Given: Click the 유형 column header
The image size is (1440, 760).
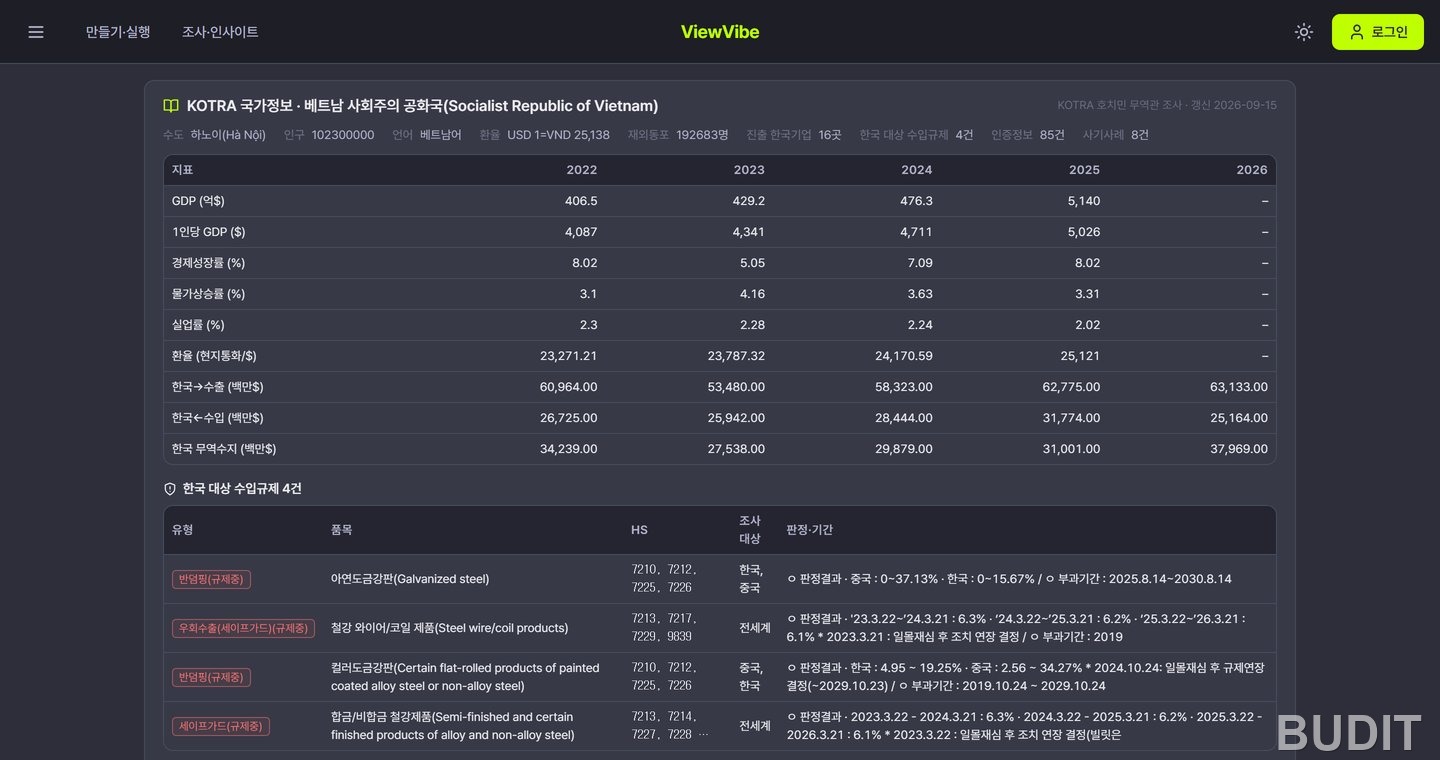Looking at the screenshot, I should coord(183,530).
